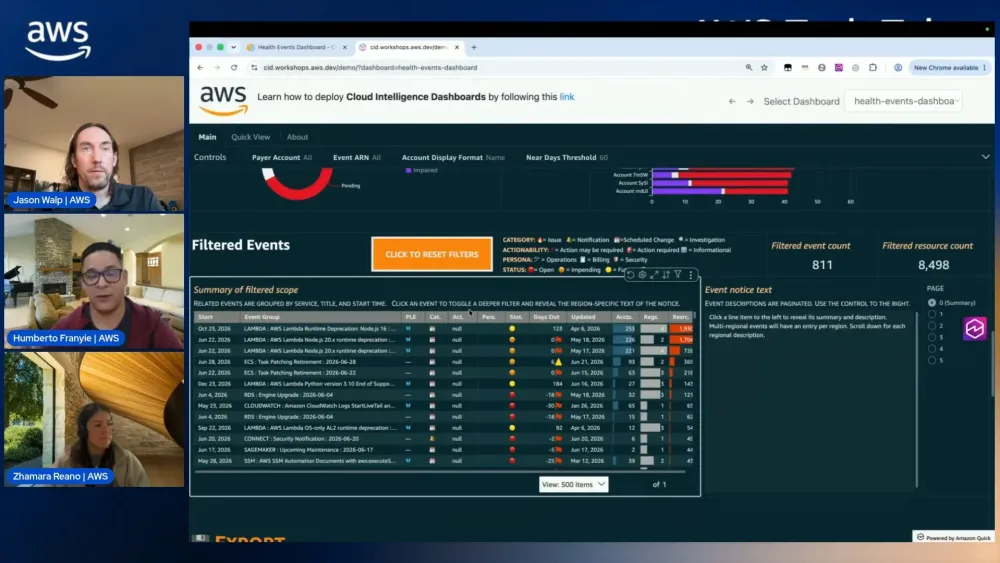Maximize the summary table visual

tap(654, 275)
